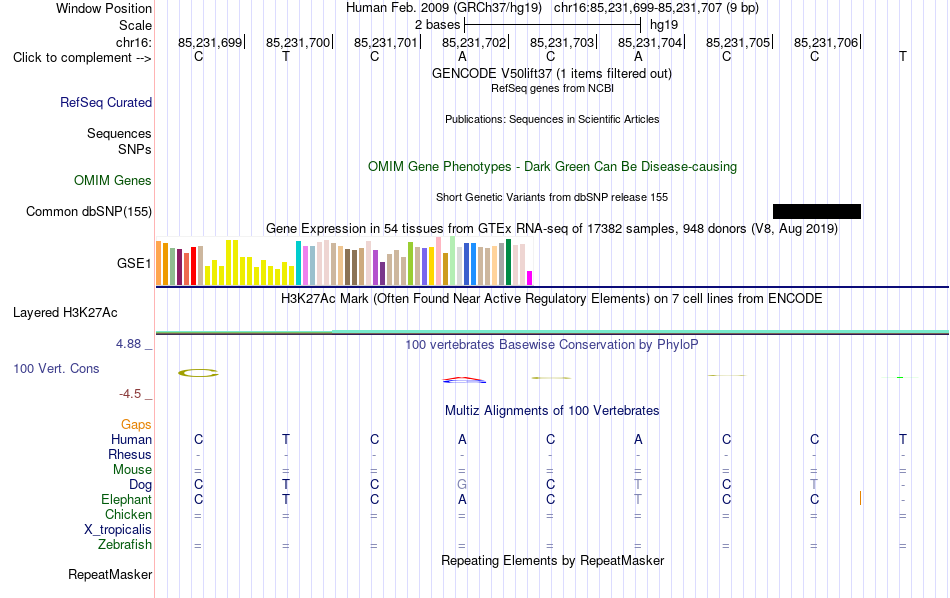Click ruler position label 85,231,699
This screenshot has width=950, height=598.
click(210, 42)
